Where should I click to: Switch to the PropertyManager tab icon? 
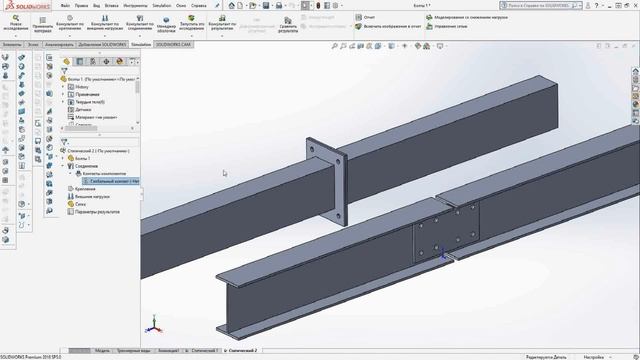(x=80, y=61)
